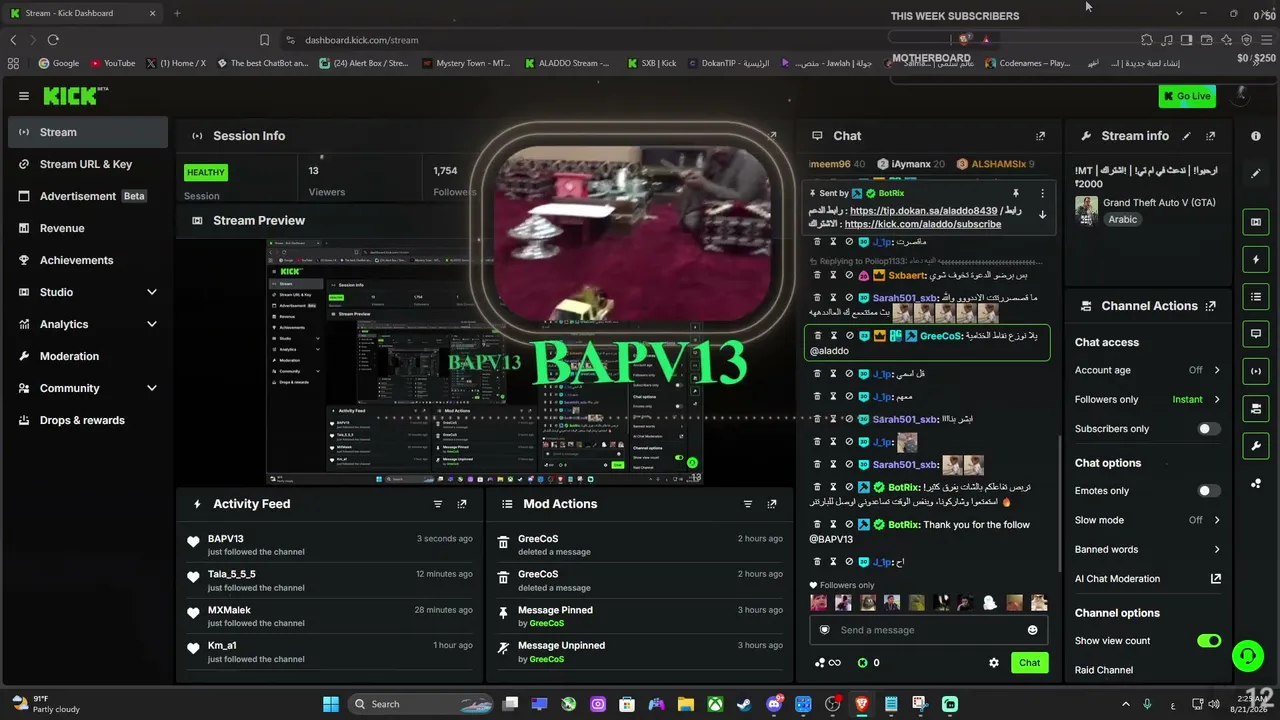Open the YouTube bookmark
Image resolution: width=1280 pixels, height=720 pixels.
point(112,63)
